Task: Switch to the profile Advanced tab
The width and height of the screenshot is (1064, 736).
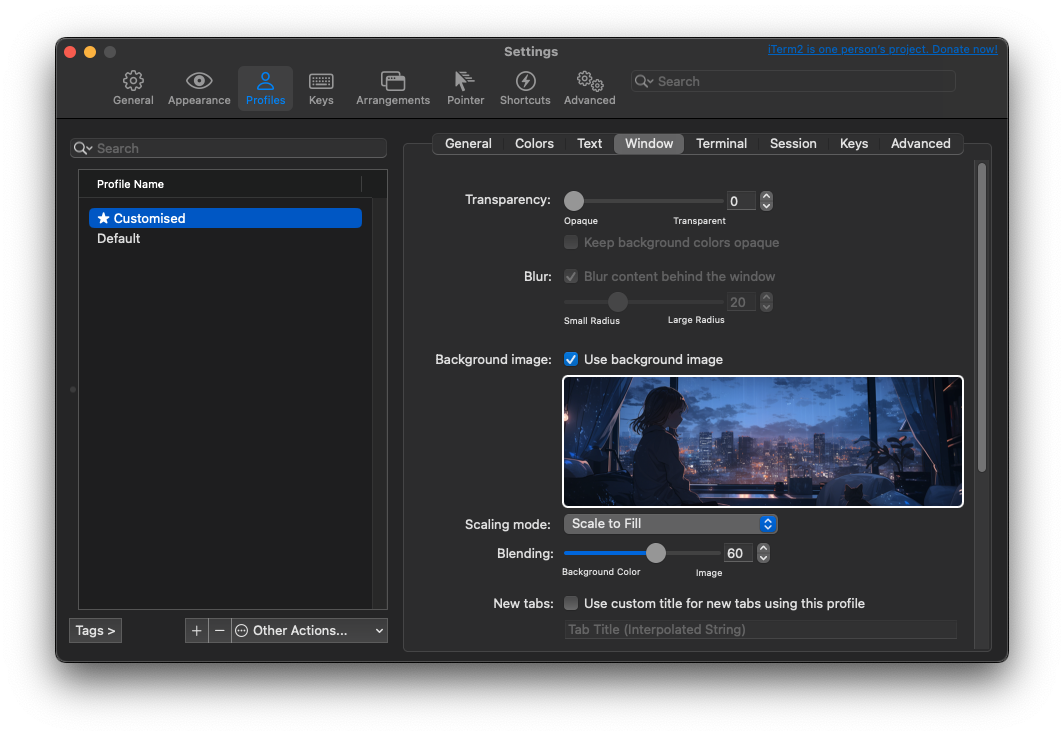Action: click(920, 143)
